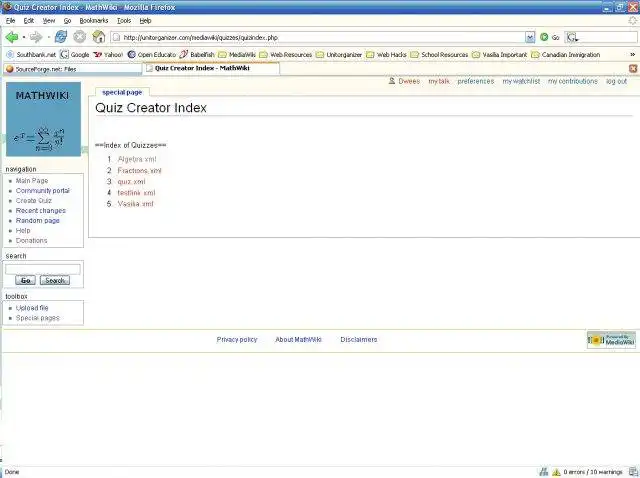Open the Back button history dropdown
This screenshot has width=640, height=478.
point(24,37)
